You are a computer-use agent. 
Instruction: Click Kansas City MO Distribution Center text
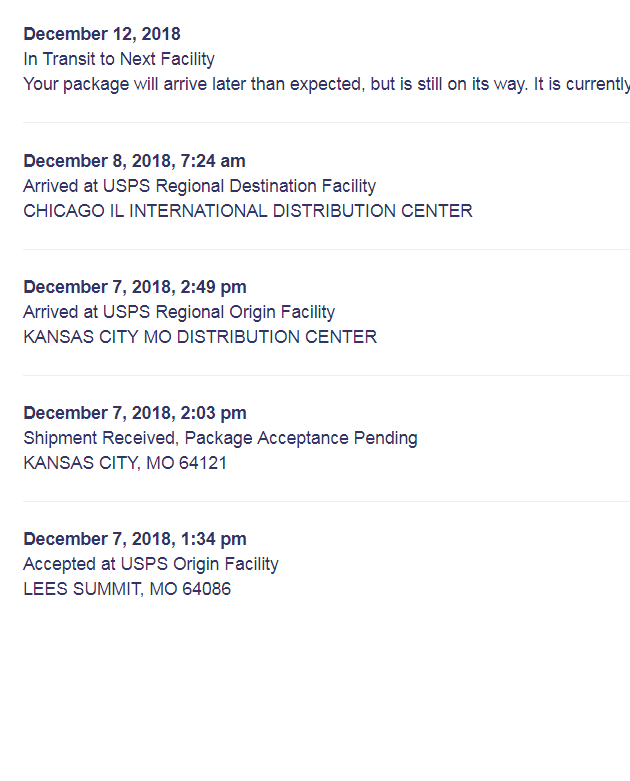(200, 337)
